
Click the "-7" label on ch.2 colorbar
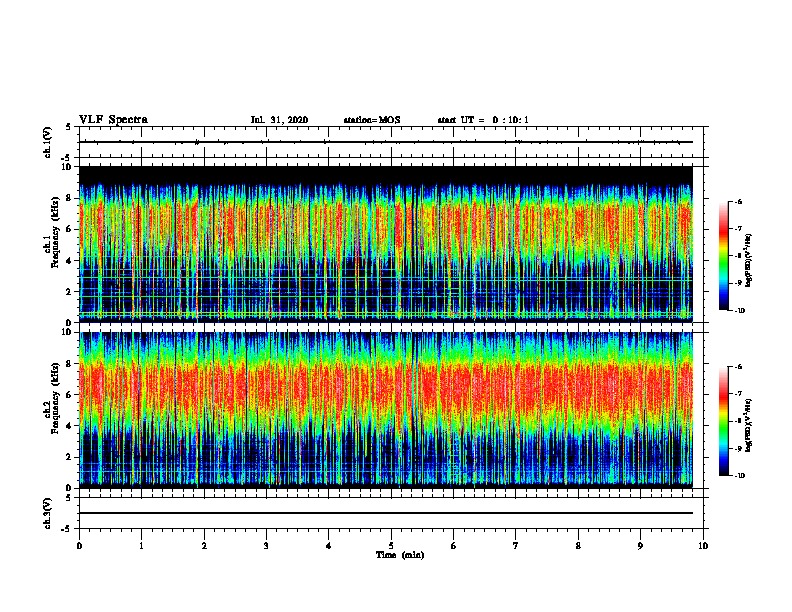click(x=738, y=393)
